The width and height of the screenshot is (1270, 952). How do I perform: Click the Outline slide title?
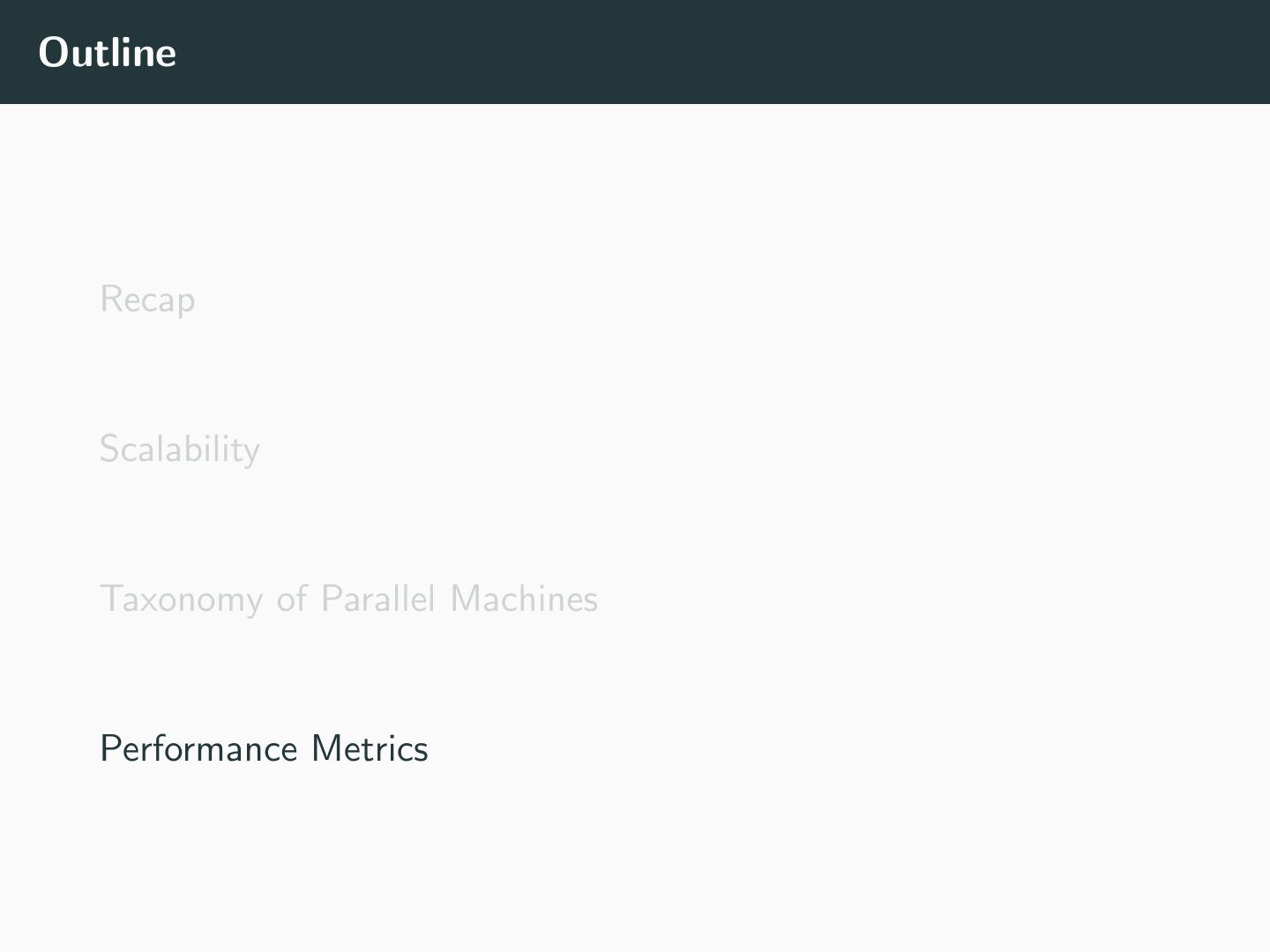click(x=107, y=53)
